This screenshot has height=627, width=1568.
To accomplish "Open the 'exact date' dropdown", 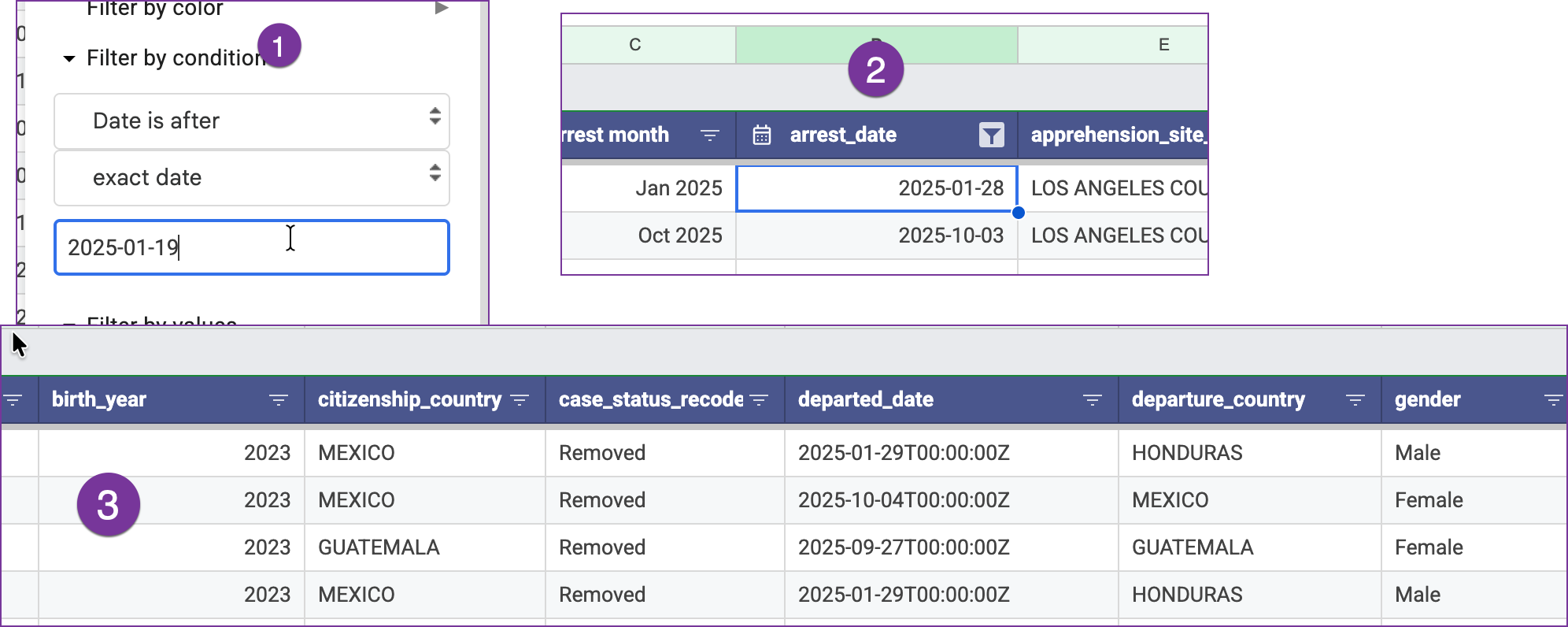I will click(x=251, y=177).
